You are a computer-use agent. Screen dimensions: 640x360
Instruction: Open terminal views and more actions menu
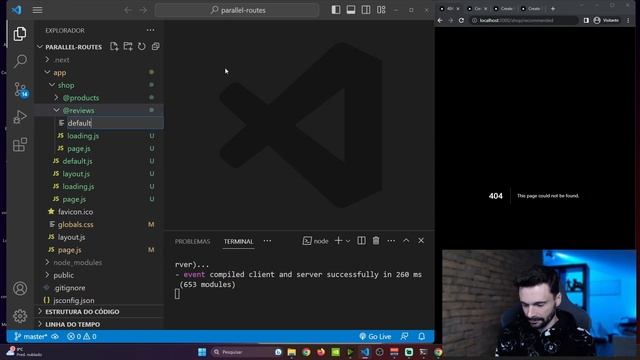391,241
